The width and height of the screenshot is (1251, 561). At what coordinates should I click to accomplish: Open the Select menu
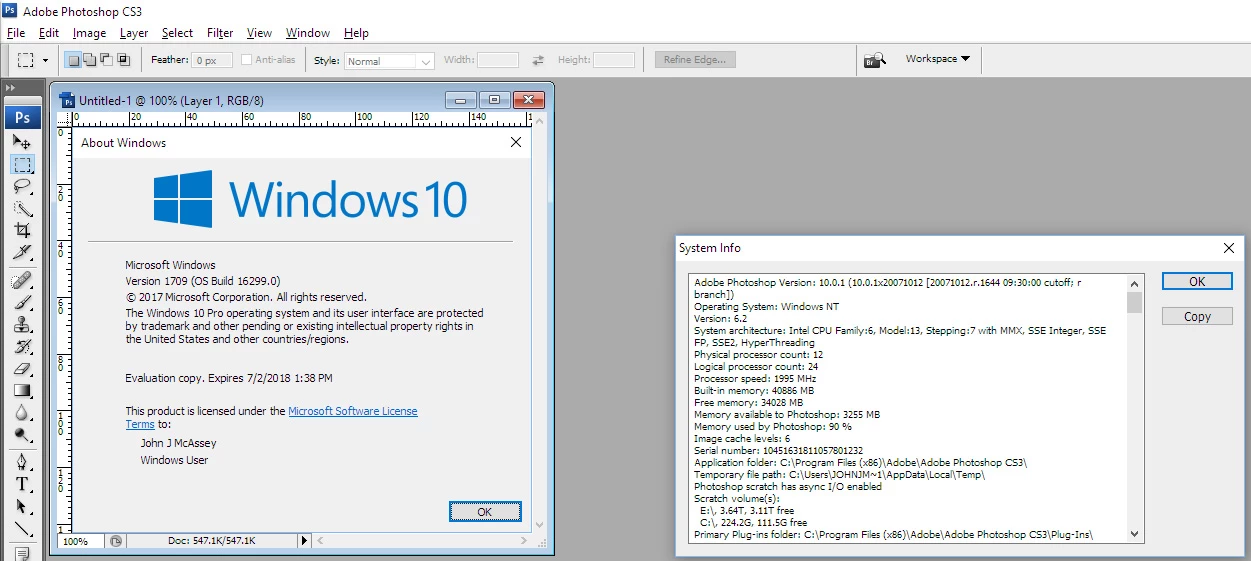coord(177,33)
